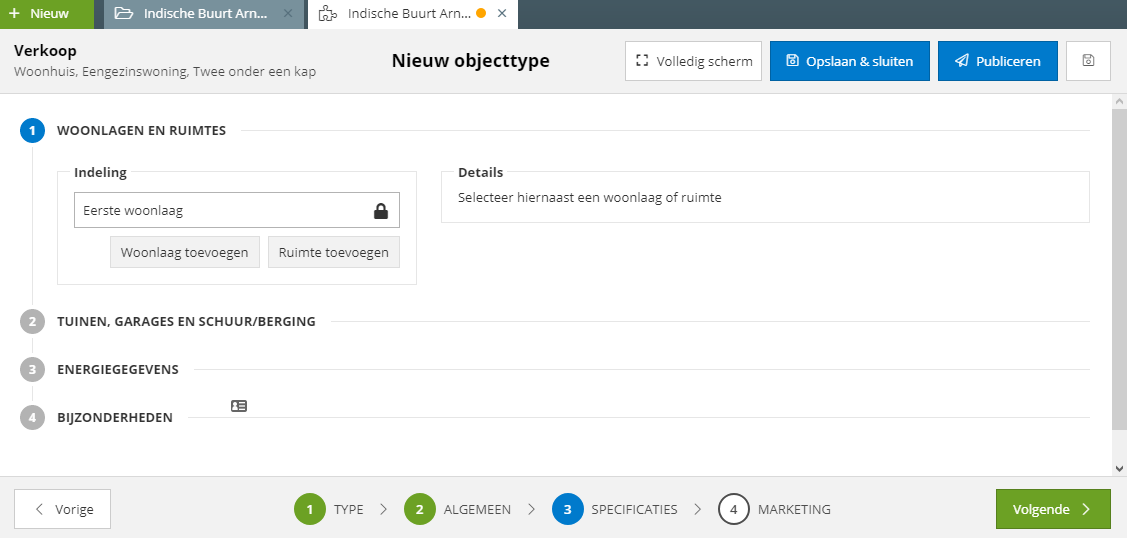Screen dimensions: 1127x538
Task: Select the Eerste woonlaag entry
Action: point(237,210)
